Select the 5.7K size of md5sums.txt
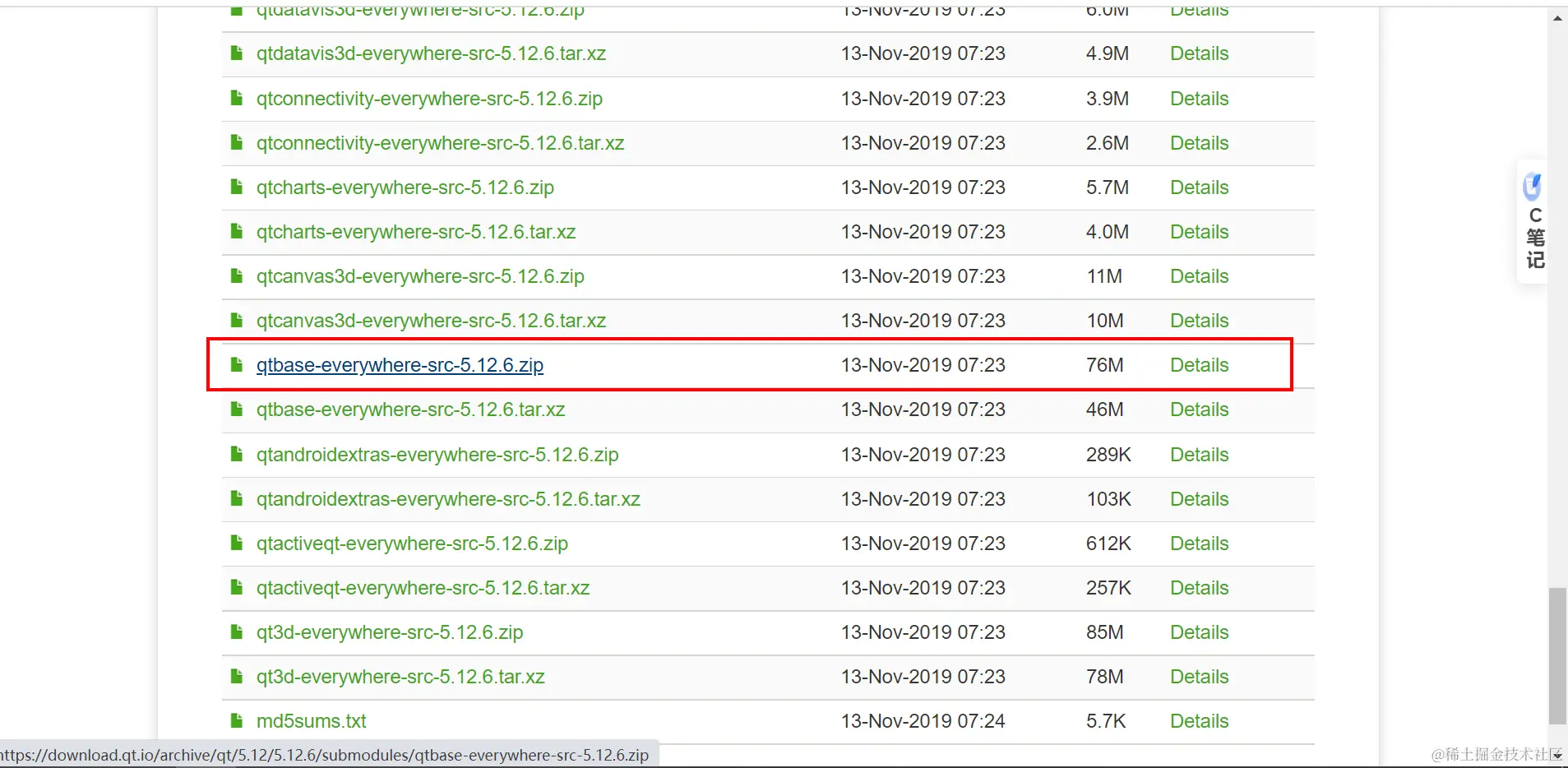1568x768 pixels. (1105, 721)
